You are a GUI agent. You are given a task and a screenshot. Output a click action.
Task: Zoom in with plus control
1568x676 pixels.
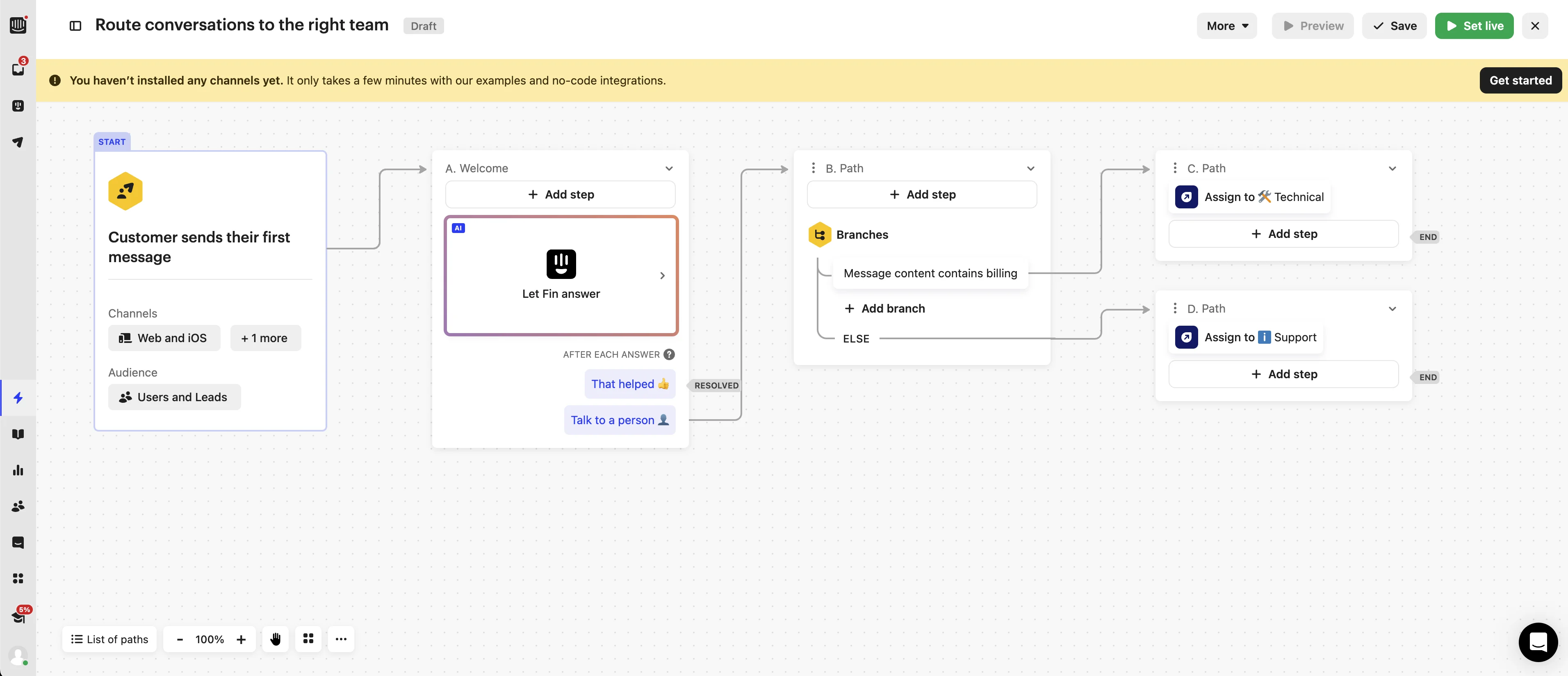pyautogui.click(x=241, y=639)
